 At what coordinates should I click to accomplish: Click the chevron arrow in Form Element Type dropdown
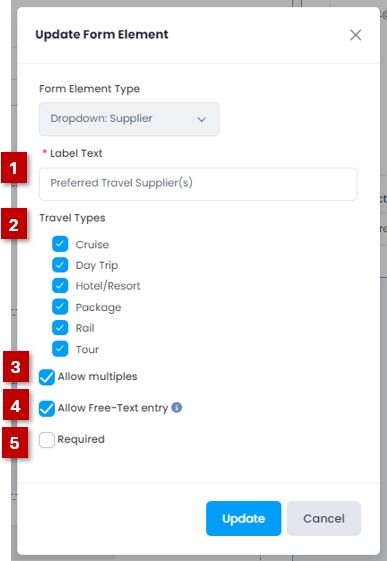pyautogui.click(x=202, y=119)
